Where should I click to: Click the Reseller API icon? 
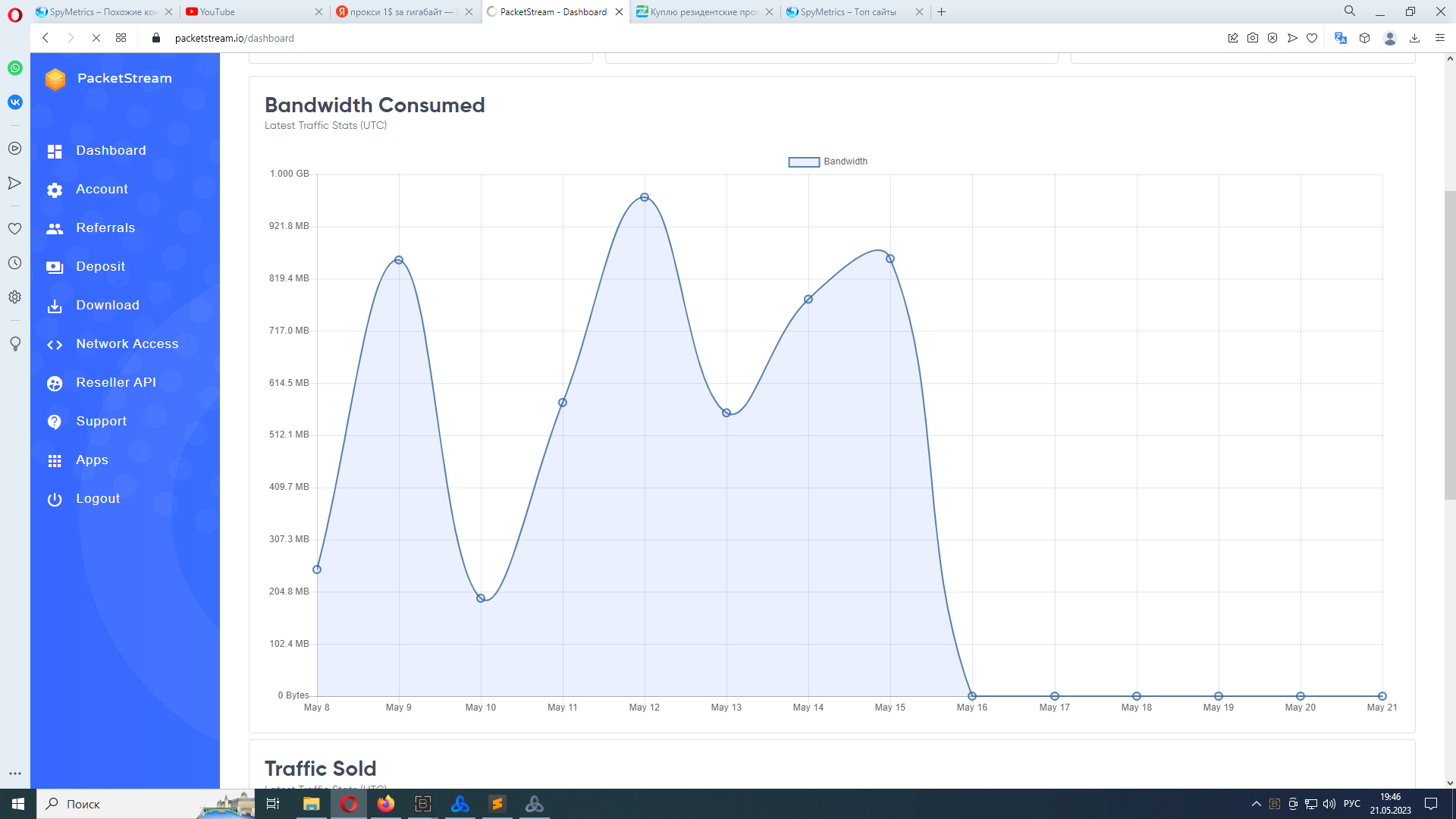click(55, 384)
